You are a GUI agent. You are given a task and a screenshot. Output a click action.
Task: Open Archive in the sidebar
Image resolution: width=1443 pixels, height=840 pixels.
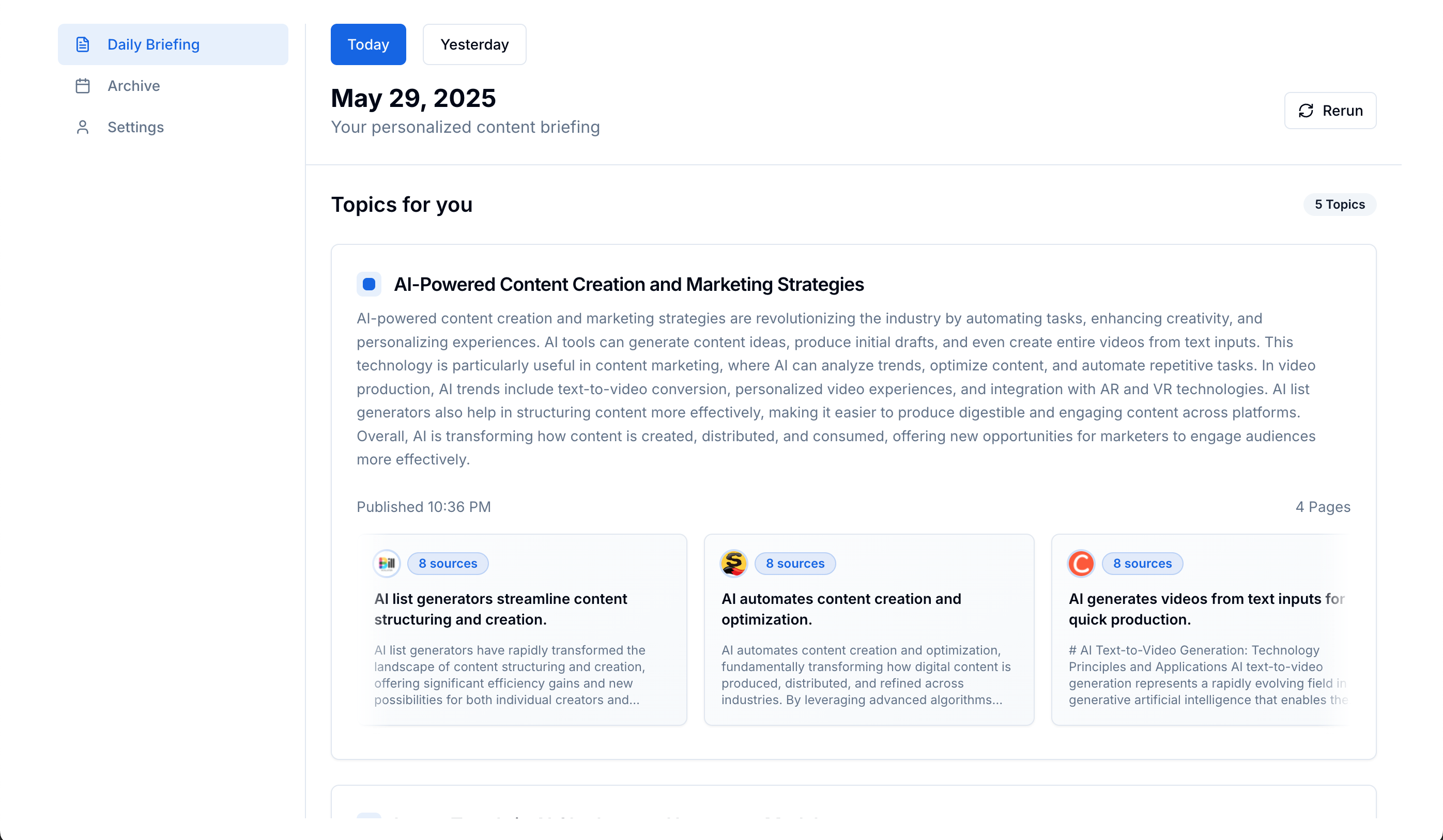coord(133,86)
